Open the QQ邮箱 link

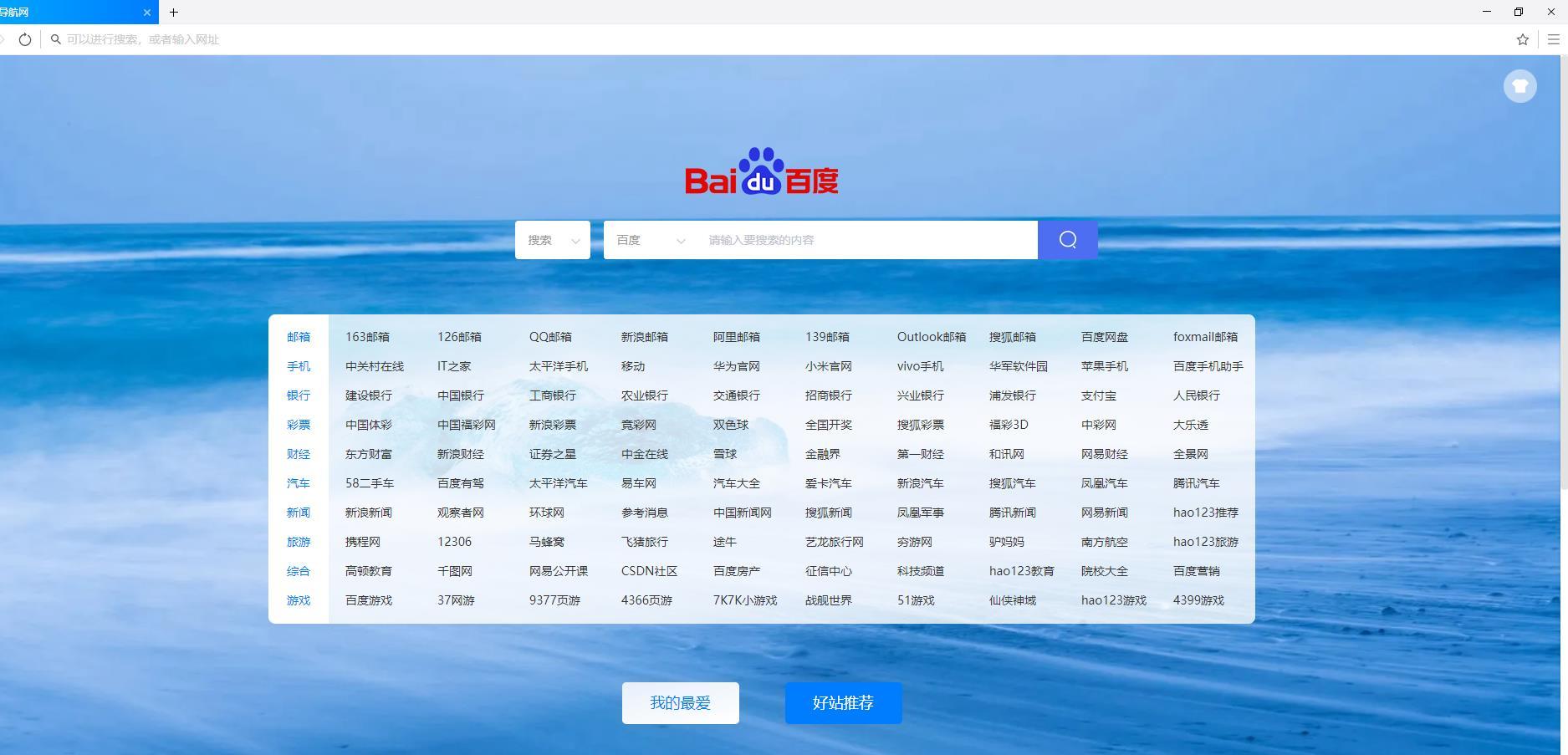550,337
